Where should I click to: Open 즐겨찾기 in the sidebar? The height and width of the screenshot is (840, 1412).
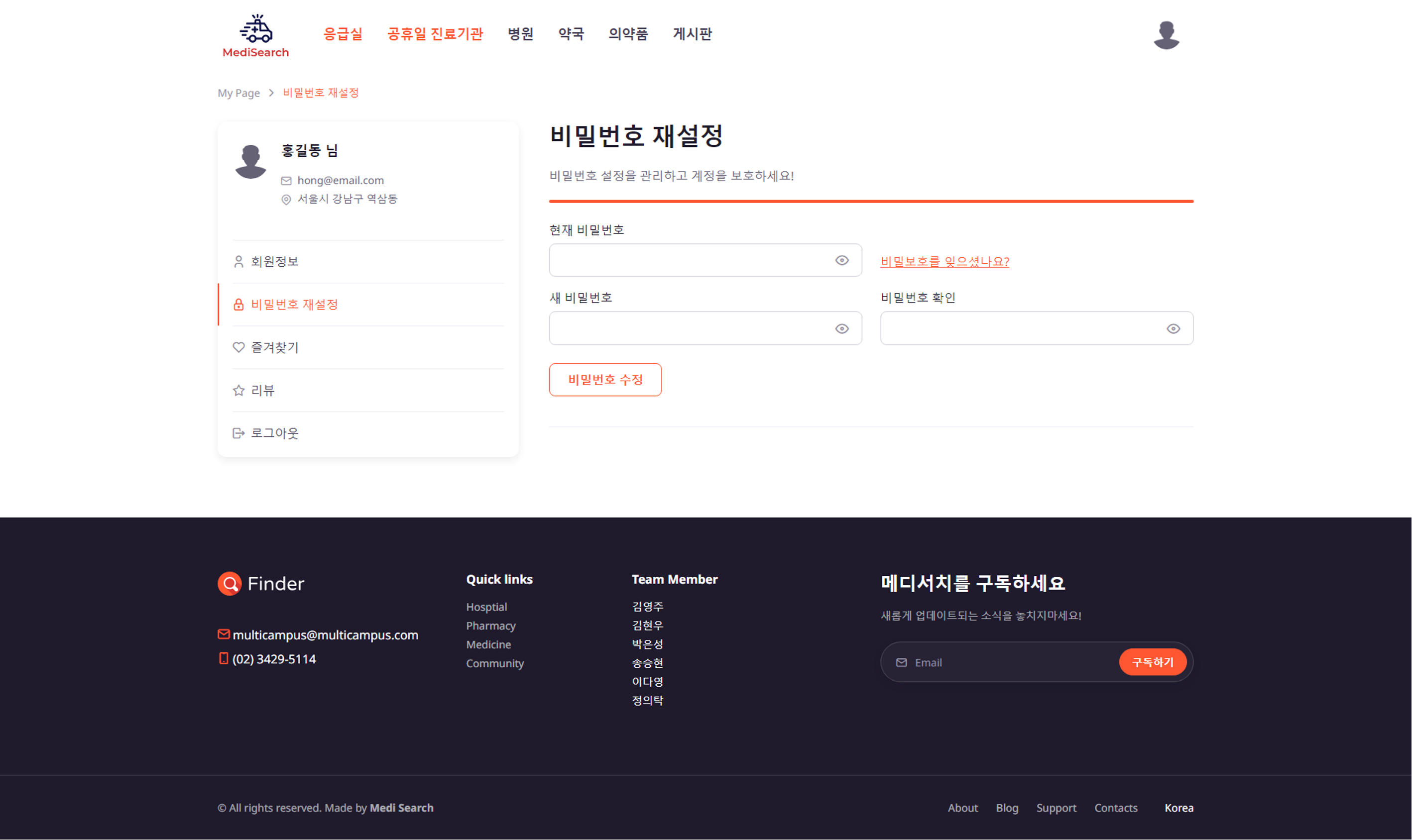(x=368, y=347)
